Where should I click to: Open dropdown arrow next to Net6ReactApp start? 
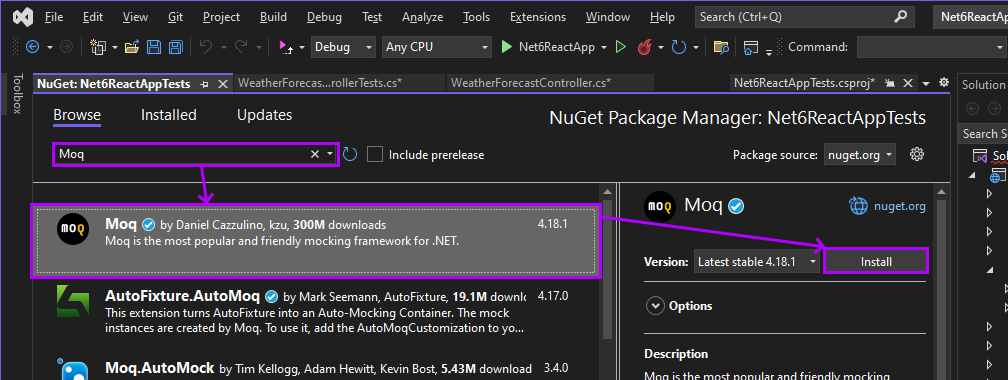pyautogui.click(x=604, y=48)
